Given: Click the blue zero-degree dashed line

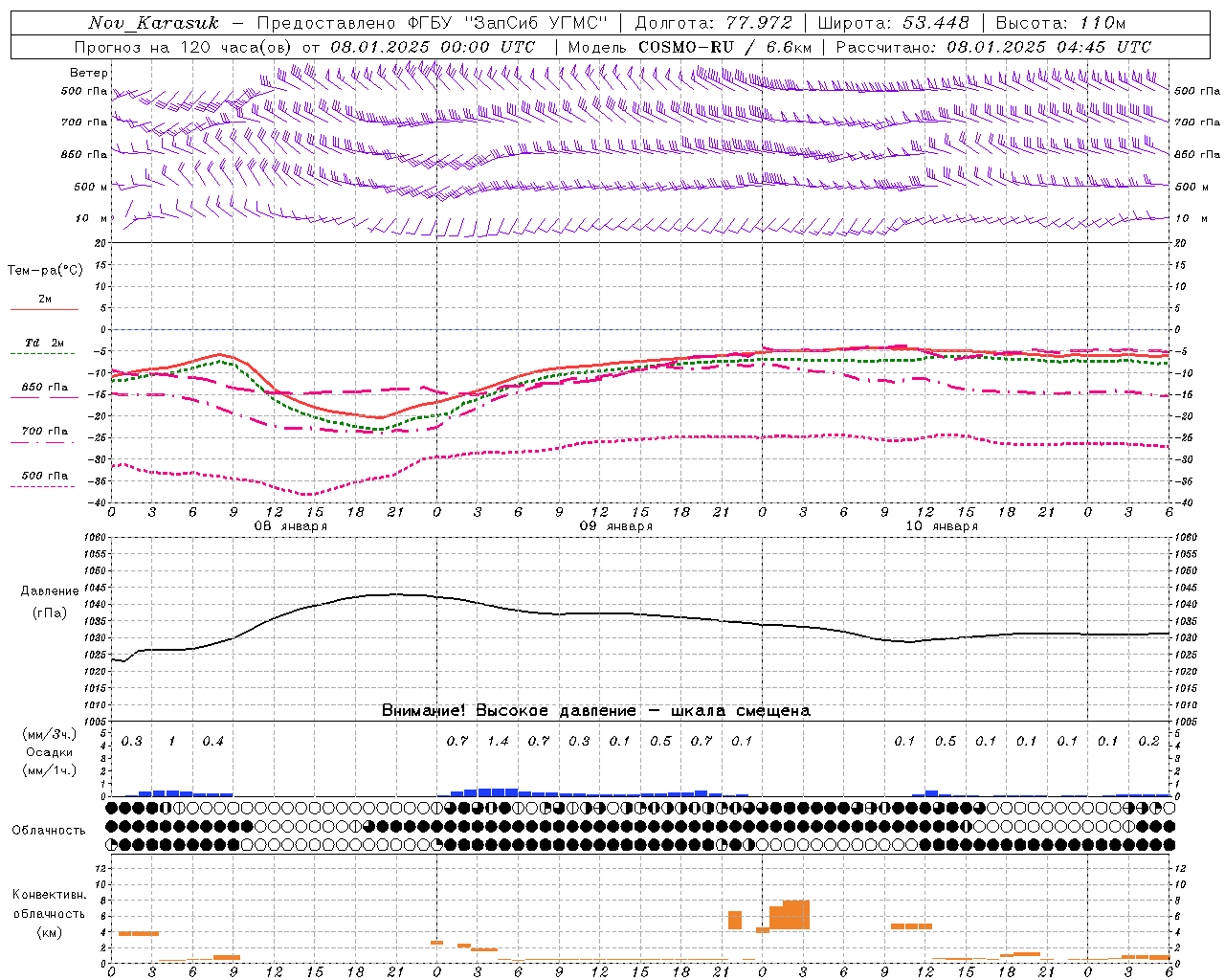Looking at the screenshot, I should click(x=640, y=329).
